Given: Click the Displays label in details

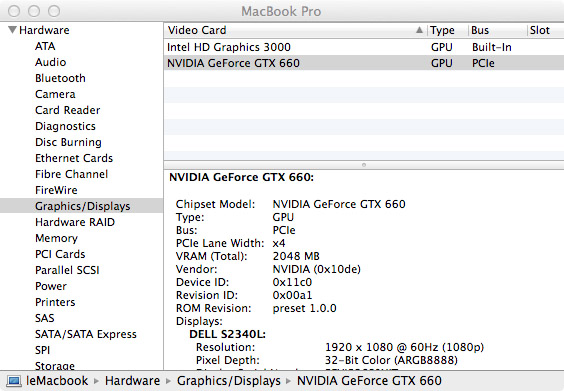Looking at the screenshot, I should coord(199,321).
